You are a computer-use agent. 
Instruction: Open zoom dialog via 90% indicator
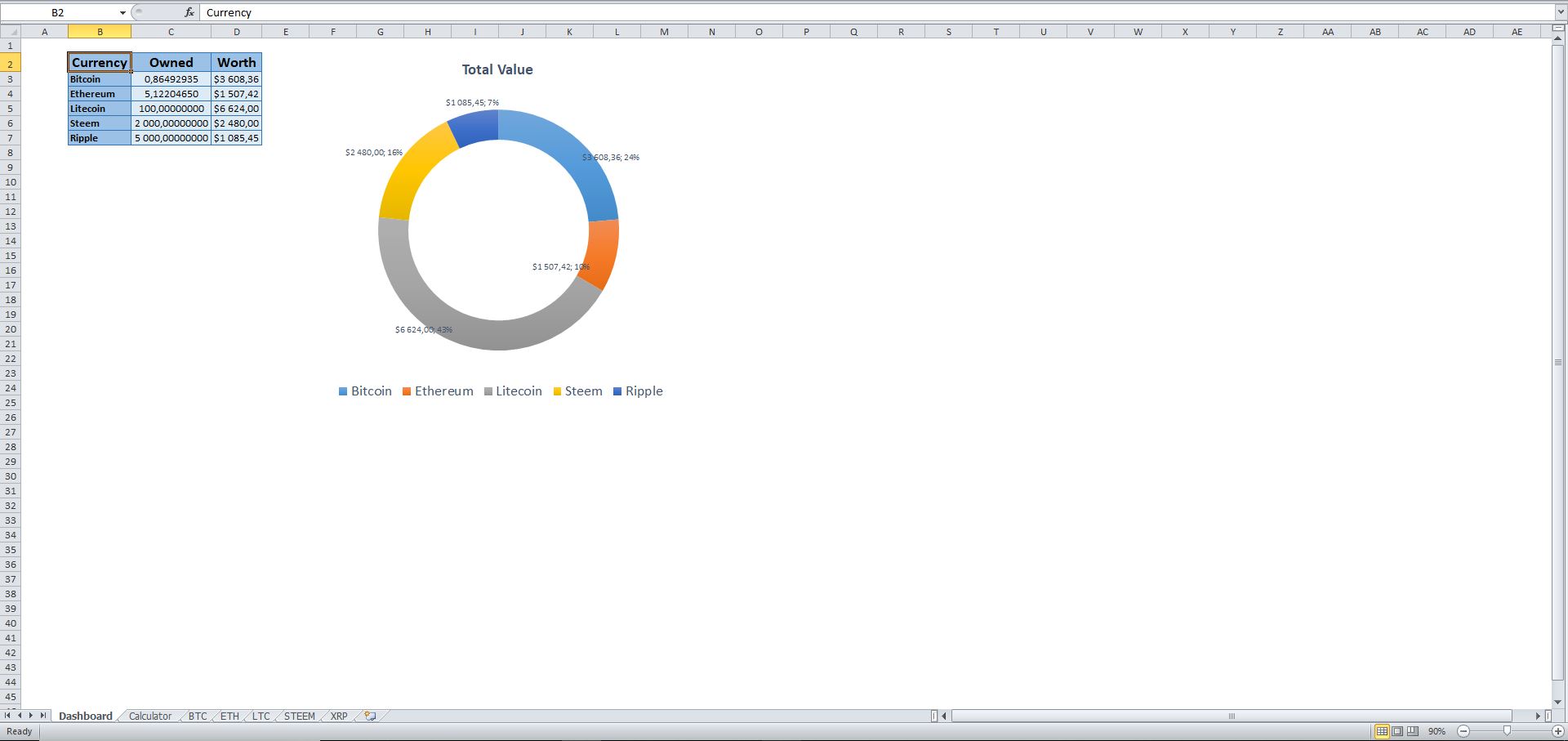click(x=1437, y=731)
